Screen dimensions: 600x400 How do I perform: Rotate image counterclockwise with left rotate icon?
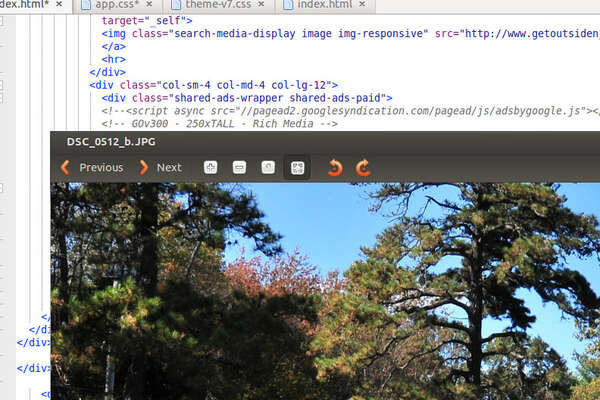click(x=335, y=168)
